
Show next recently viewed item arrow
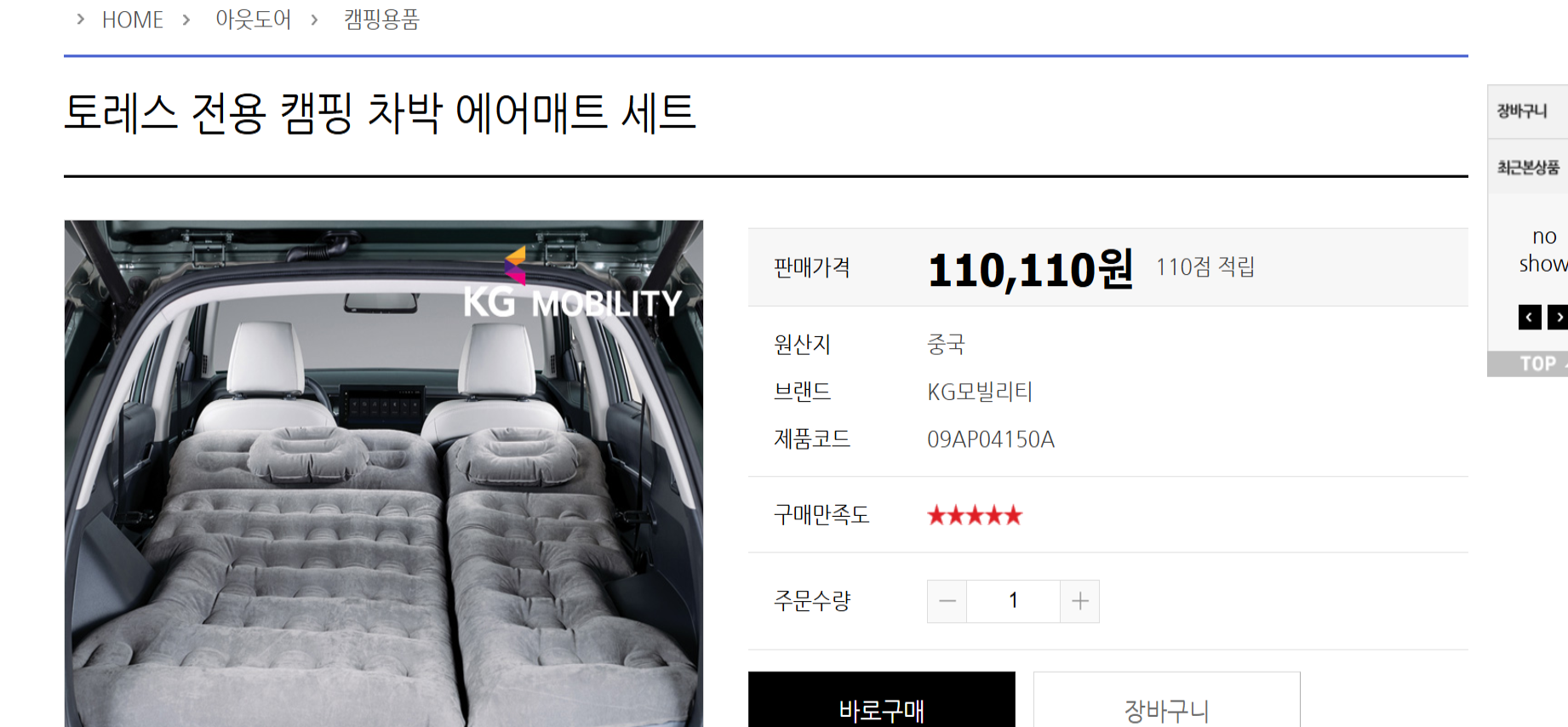coord(1558,317)
